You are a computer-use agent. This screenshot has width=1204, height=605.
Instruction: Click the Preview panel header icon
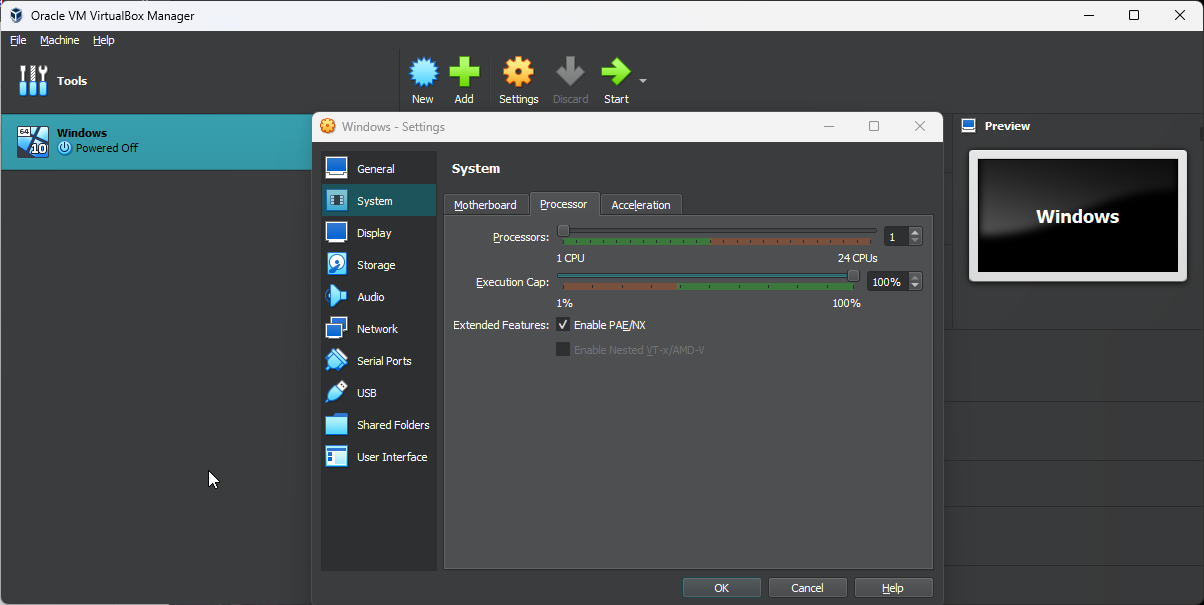[968, 126]
